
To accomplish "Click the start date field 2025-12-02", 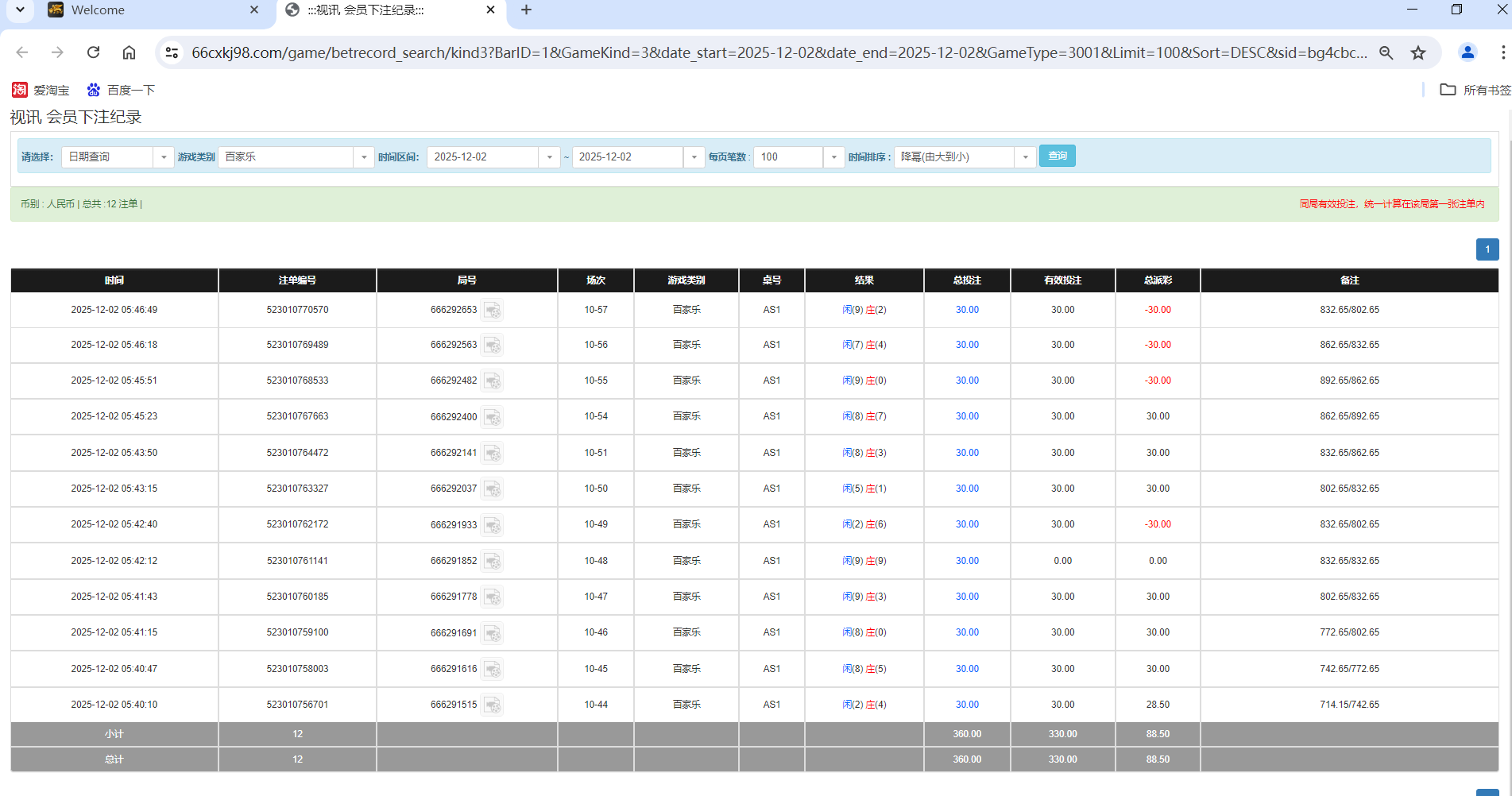I will (x=483, y=157).
